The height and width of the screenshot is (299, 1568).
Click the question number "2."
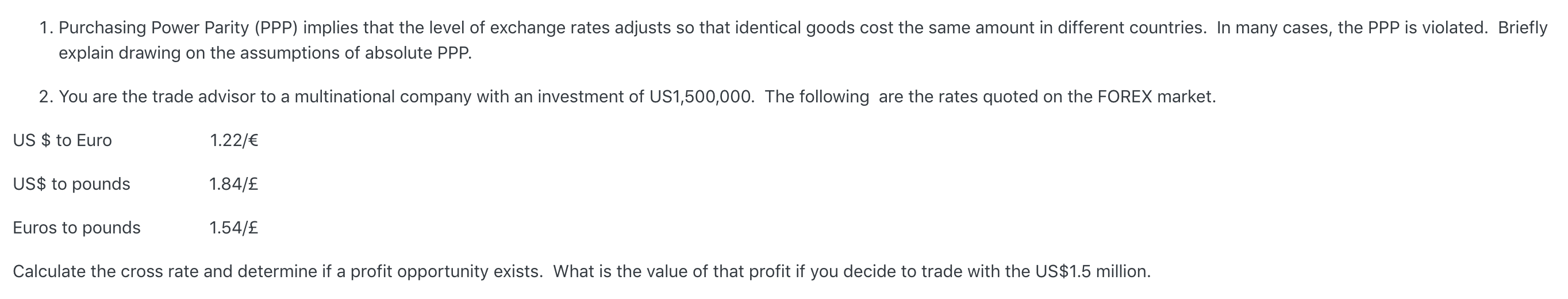pyautogui.click(x=46, y=97)
